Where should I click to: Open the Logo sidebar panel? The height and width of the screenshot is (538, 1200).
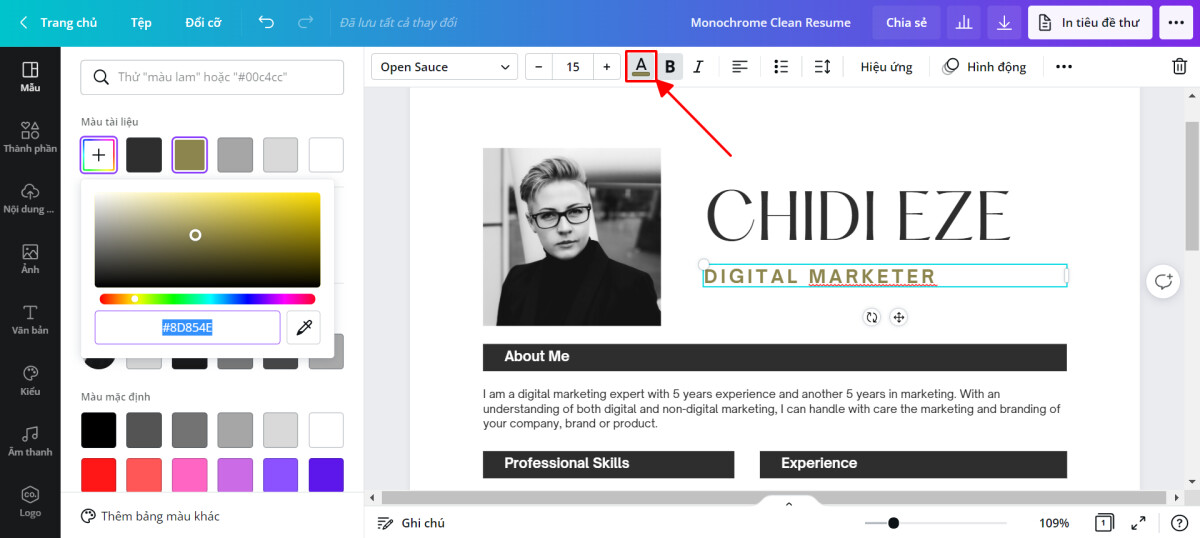point(30,502)
